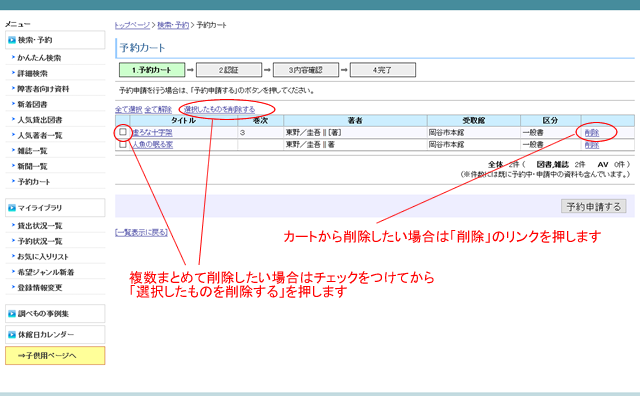Open 予約状況一覧 in the side menu
640x396 pixels.
[x=40, y=241]
